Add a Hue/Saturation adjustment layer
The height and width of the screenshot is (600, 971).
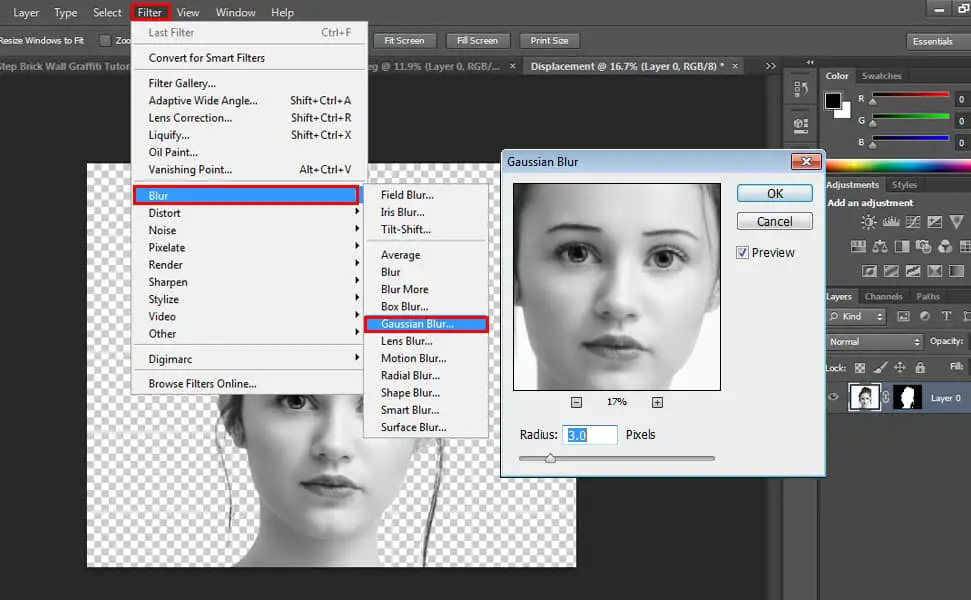coord(858,246)
